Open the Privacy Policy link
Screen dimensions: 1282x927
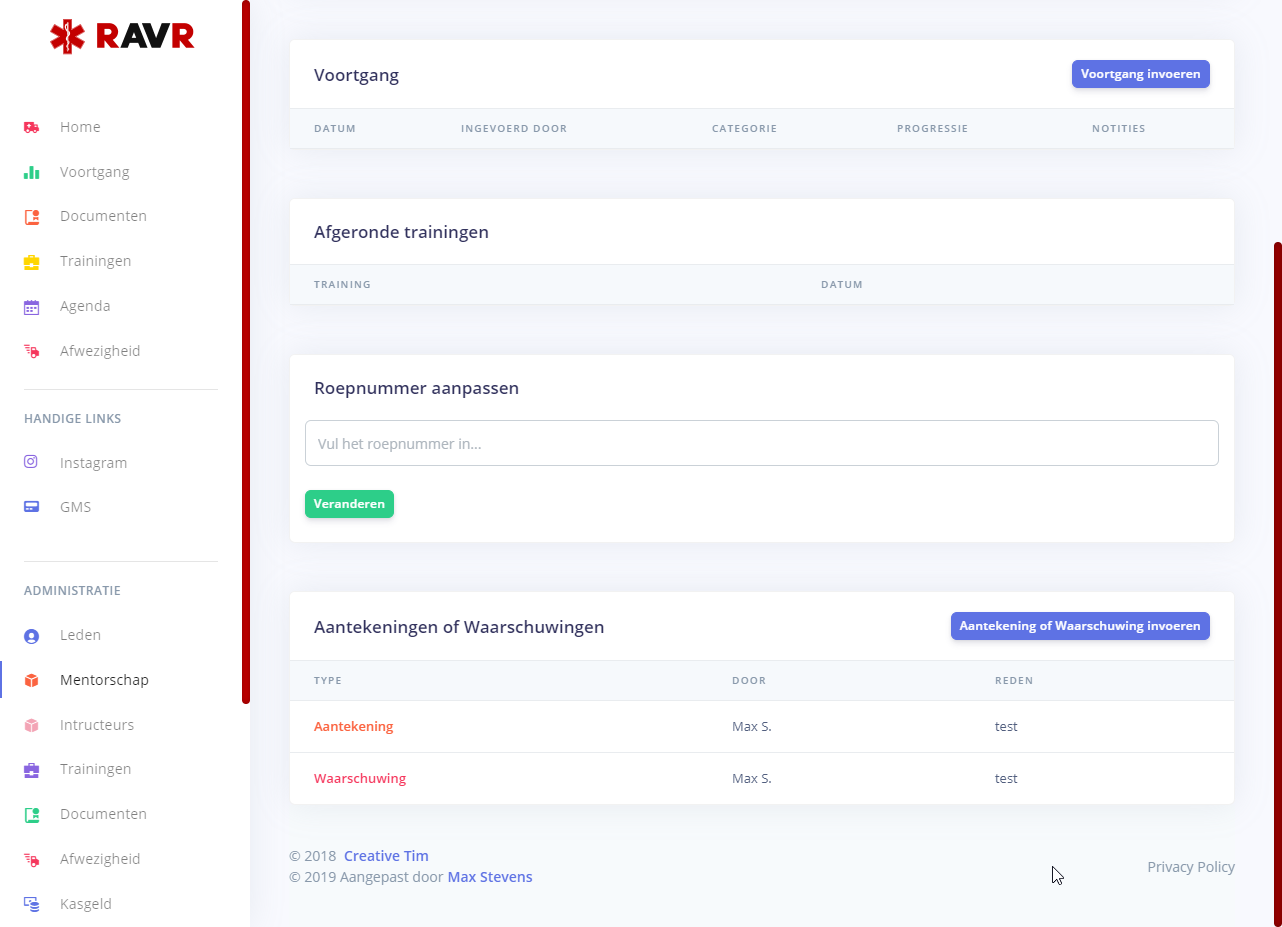pos(1190,867)
